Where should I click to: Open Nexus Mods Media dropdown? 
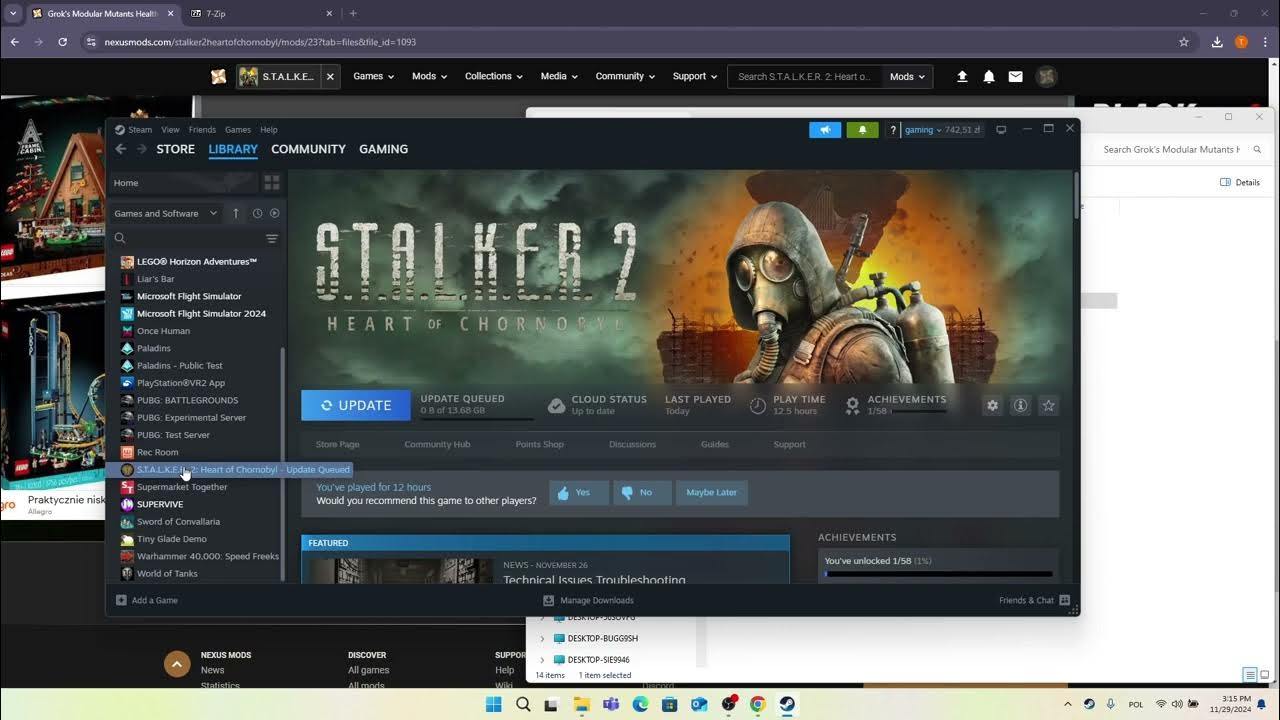tap(560, 76)
